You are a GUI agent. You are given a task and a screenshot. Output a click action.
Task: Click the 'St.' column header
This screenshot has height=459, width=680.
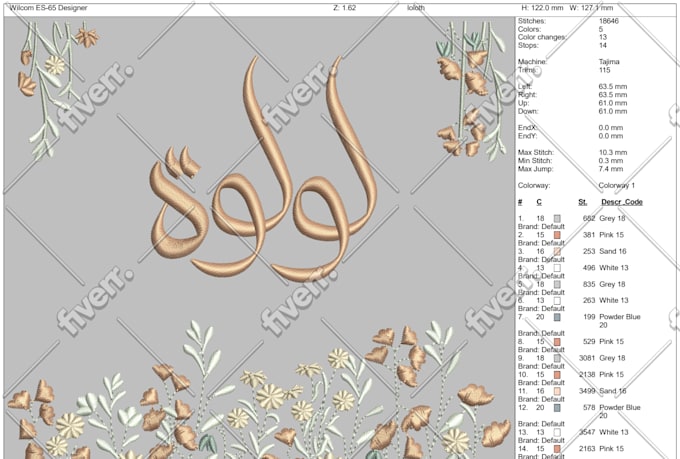click(x=583, y=202)
